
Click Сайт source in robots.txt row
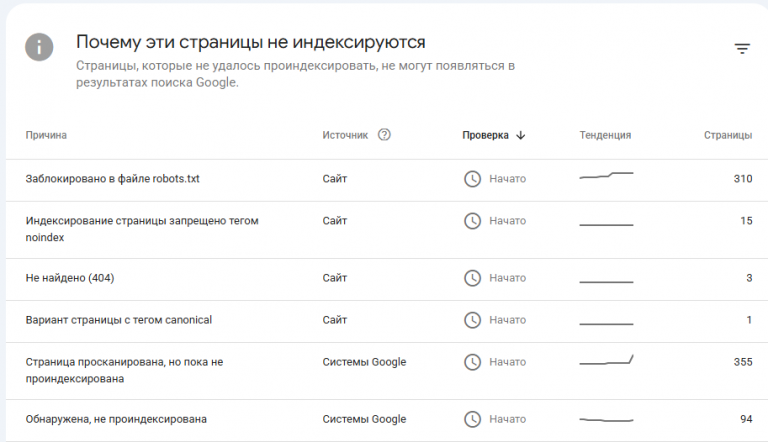(335, 179)
